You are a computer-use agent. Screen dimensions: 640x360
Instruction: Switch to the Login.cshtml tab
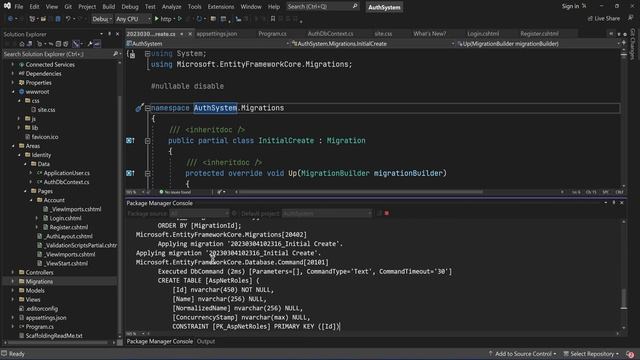pos(483,34)
